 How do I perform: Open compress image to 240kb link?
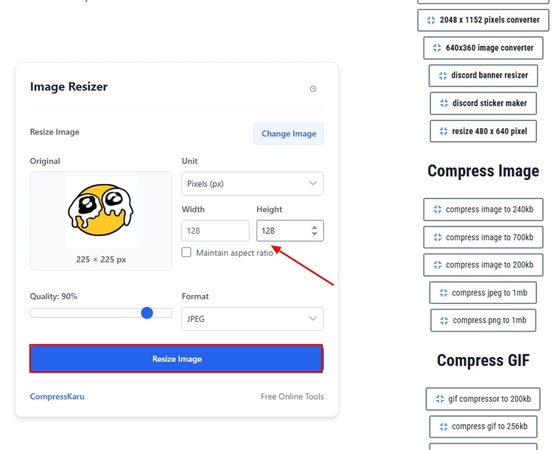[483, 209]
